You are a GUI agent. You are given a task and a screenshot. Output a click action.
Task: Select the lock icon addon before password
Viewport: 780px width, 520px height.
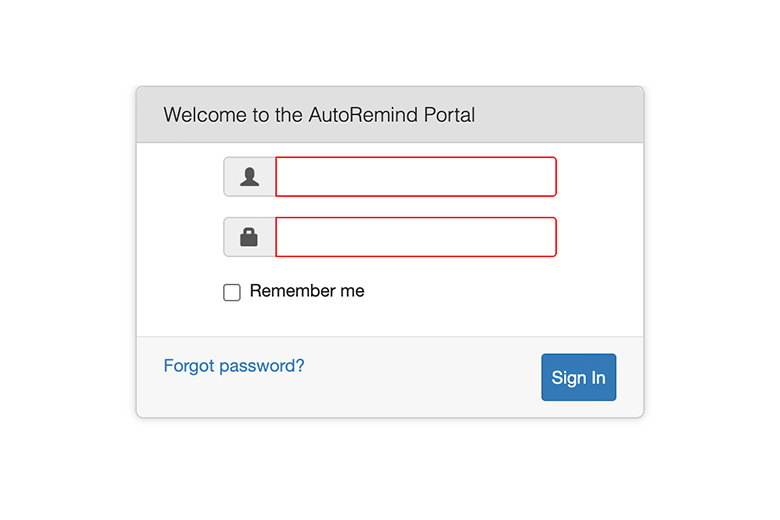pos(250,237)
